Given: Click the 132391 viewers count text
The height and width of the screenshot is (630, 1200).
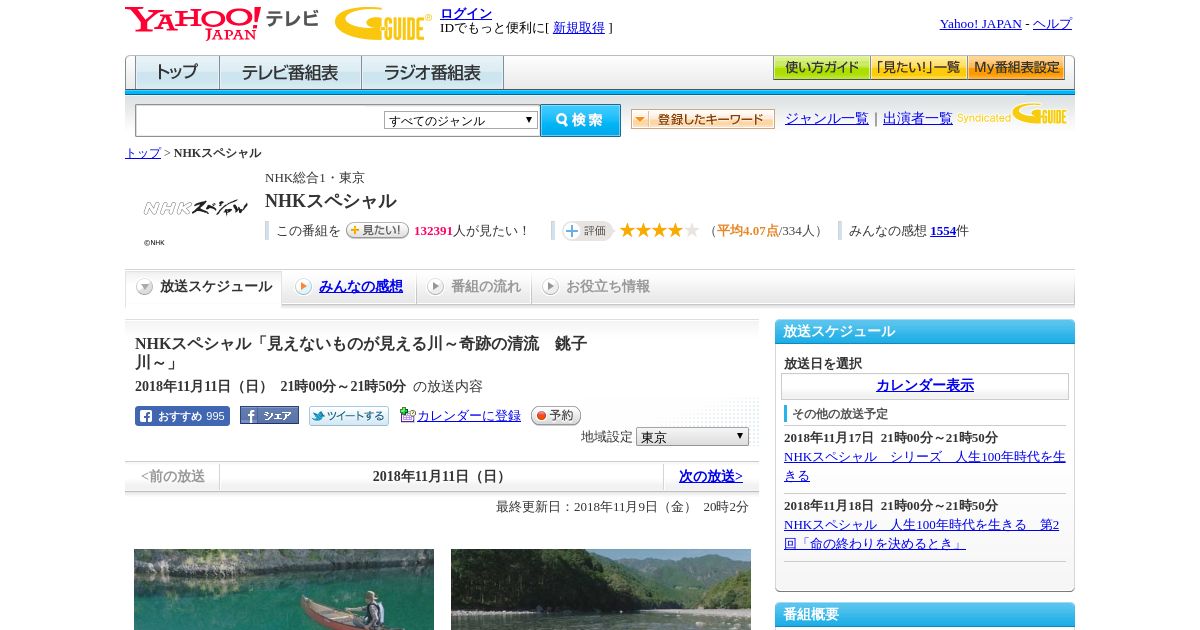Looking at the screenshot, I should 433,231.
